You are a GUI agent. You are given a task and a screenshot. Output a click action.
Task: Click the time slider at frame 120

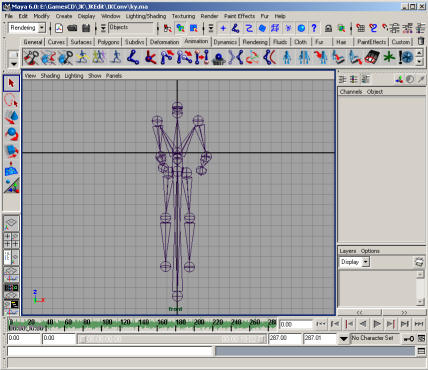coord(125,323)
